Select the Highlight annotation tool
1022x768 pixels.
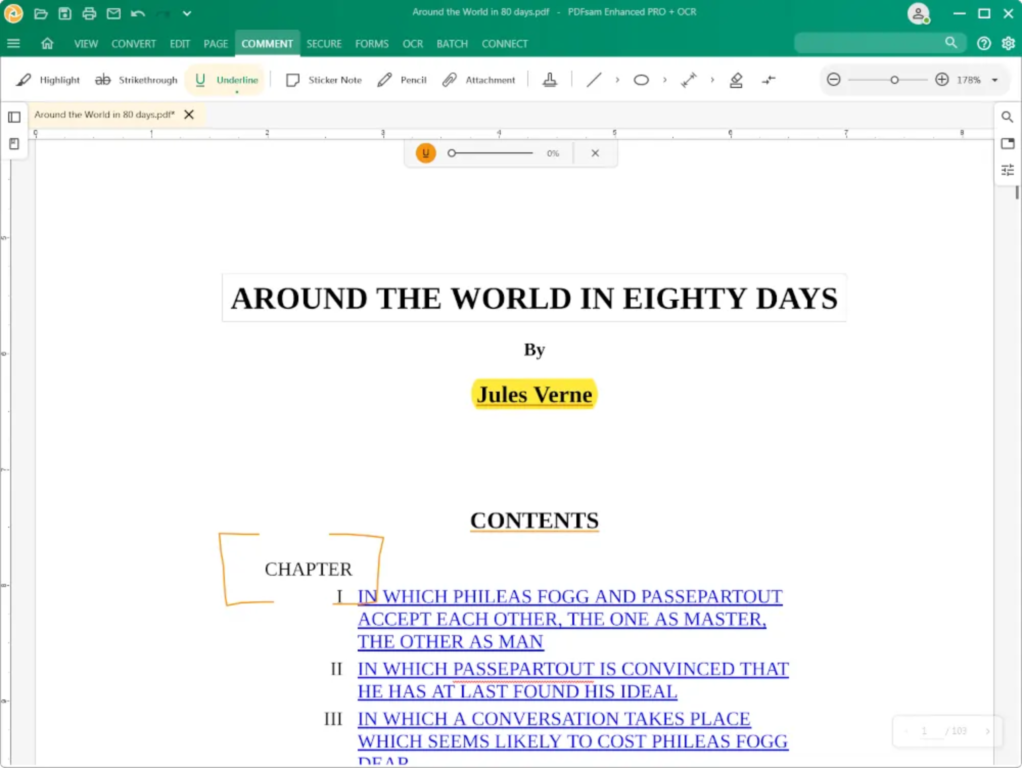click(48, 80)
